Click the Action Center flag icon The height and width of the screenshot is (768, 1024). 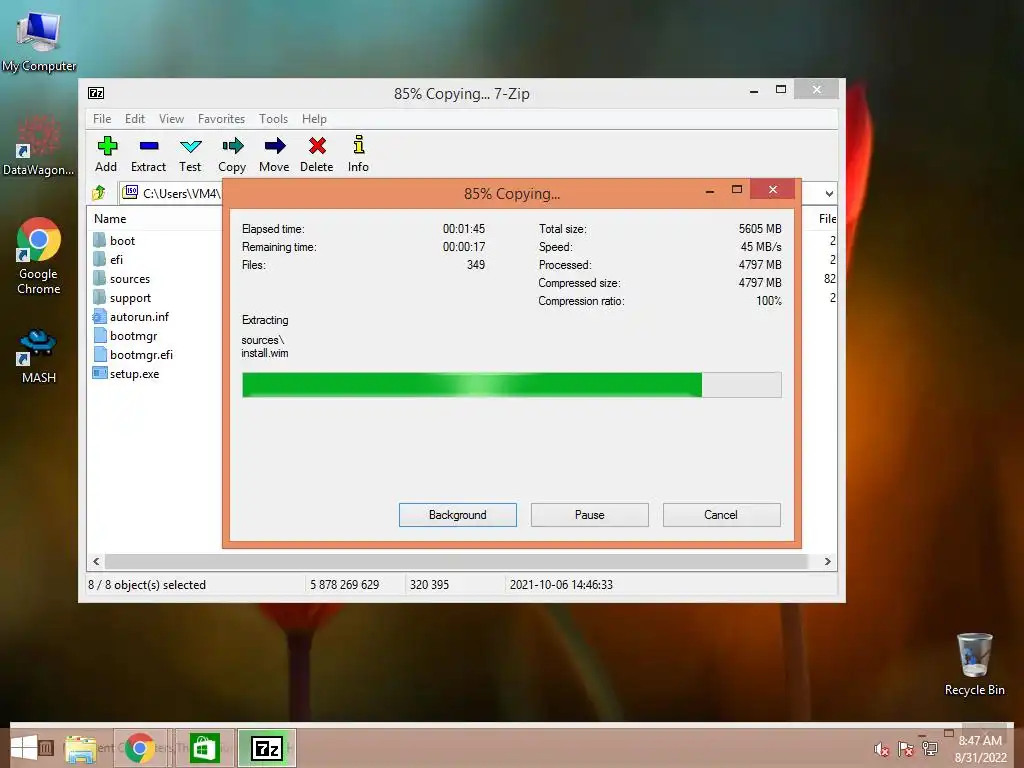coord(905,750)
